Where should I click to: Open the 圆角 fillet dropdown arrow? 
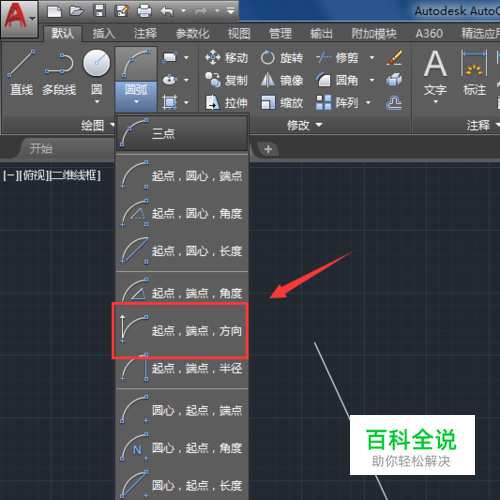[372, 80]
